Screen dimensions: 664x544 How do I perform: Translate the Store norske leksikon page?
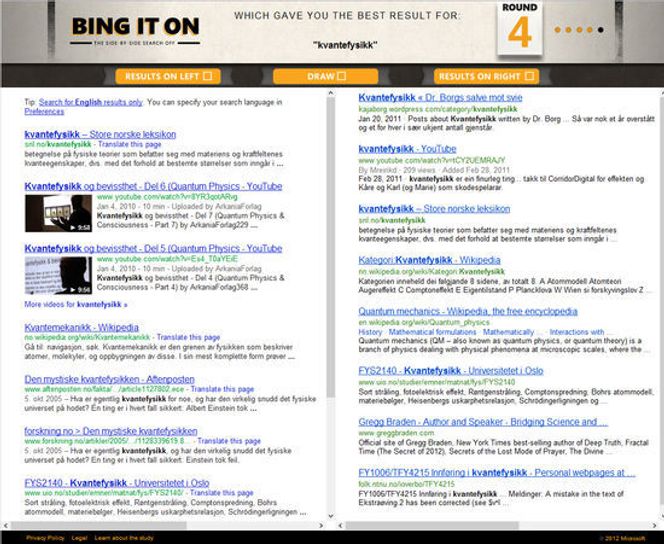[x=130, y=144]
